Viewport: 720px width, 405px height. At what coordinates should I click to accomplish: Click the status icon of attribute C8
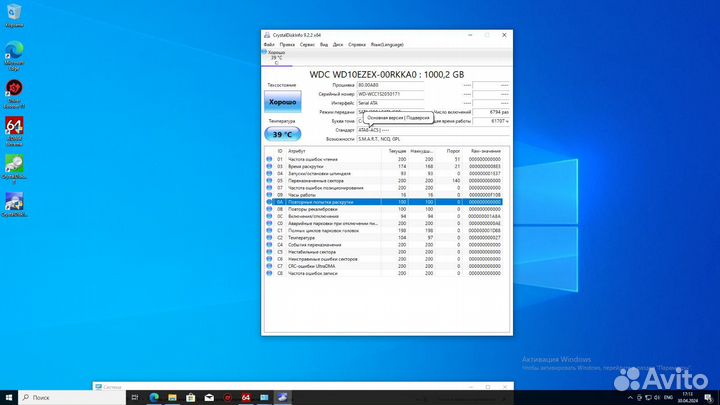coord(269,273)
